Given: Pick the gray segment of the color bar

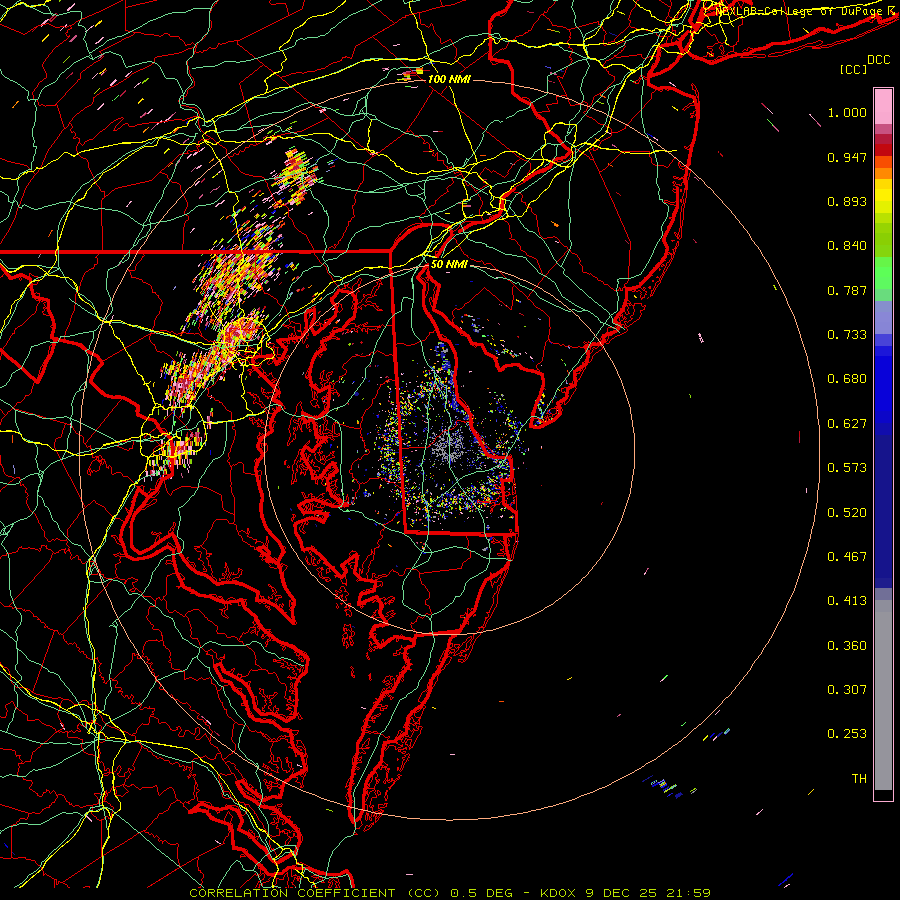Looking at the screenshot, I should [x=883, y=695].
